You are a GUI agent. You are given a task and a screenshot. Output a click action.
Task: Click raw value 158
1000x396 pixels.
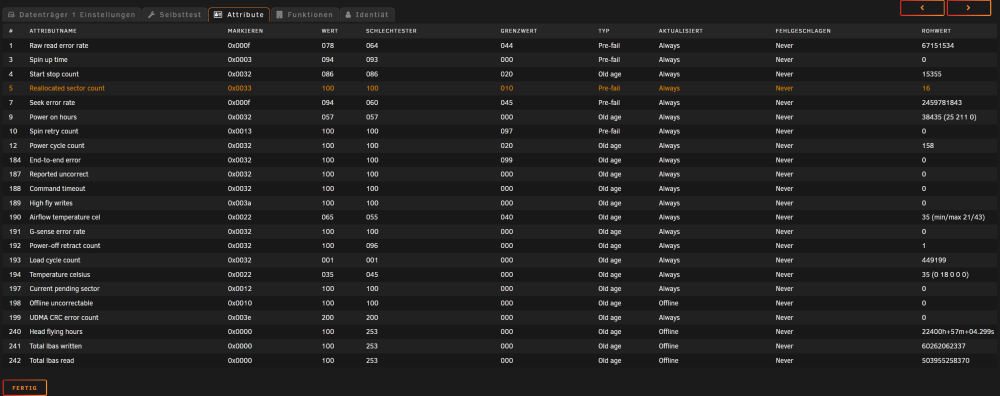(928, 145)
